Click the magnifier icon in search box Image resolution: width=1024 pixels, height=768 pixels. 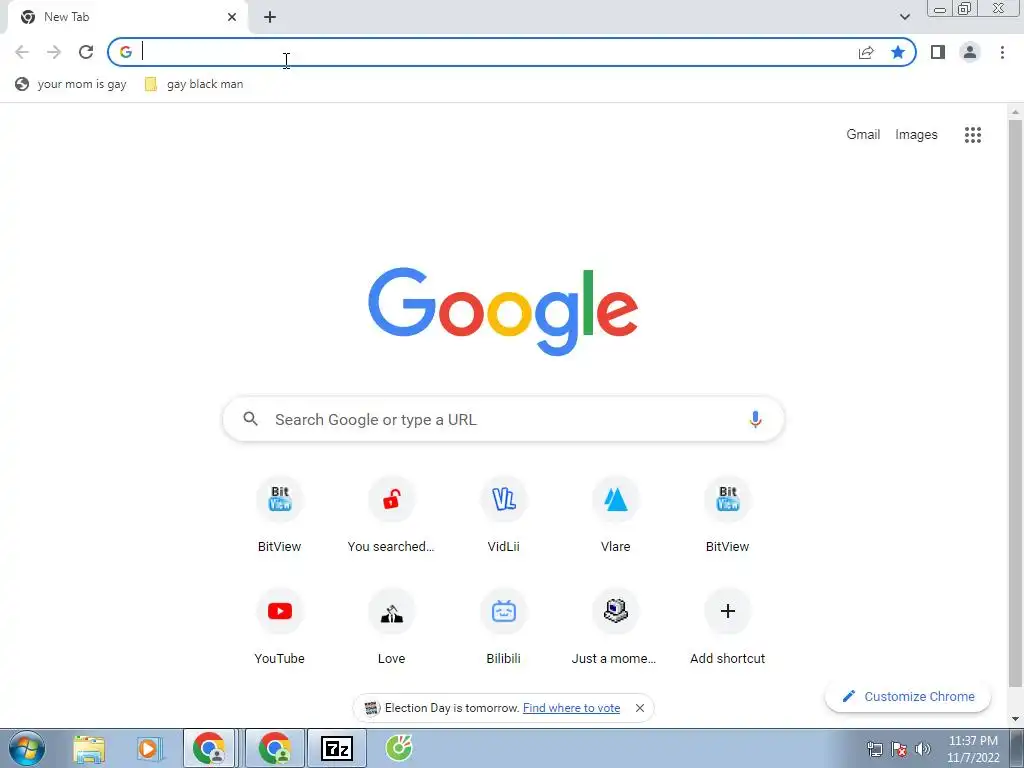coord(251,419)
